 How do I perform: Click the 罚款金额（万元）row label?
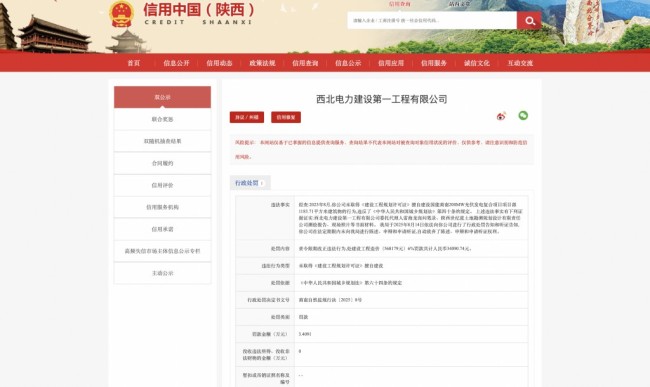point(271,334)
